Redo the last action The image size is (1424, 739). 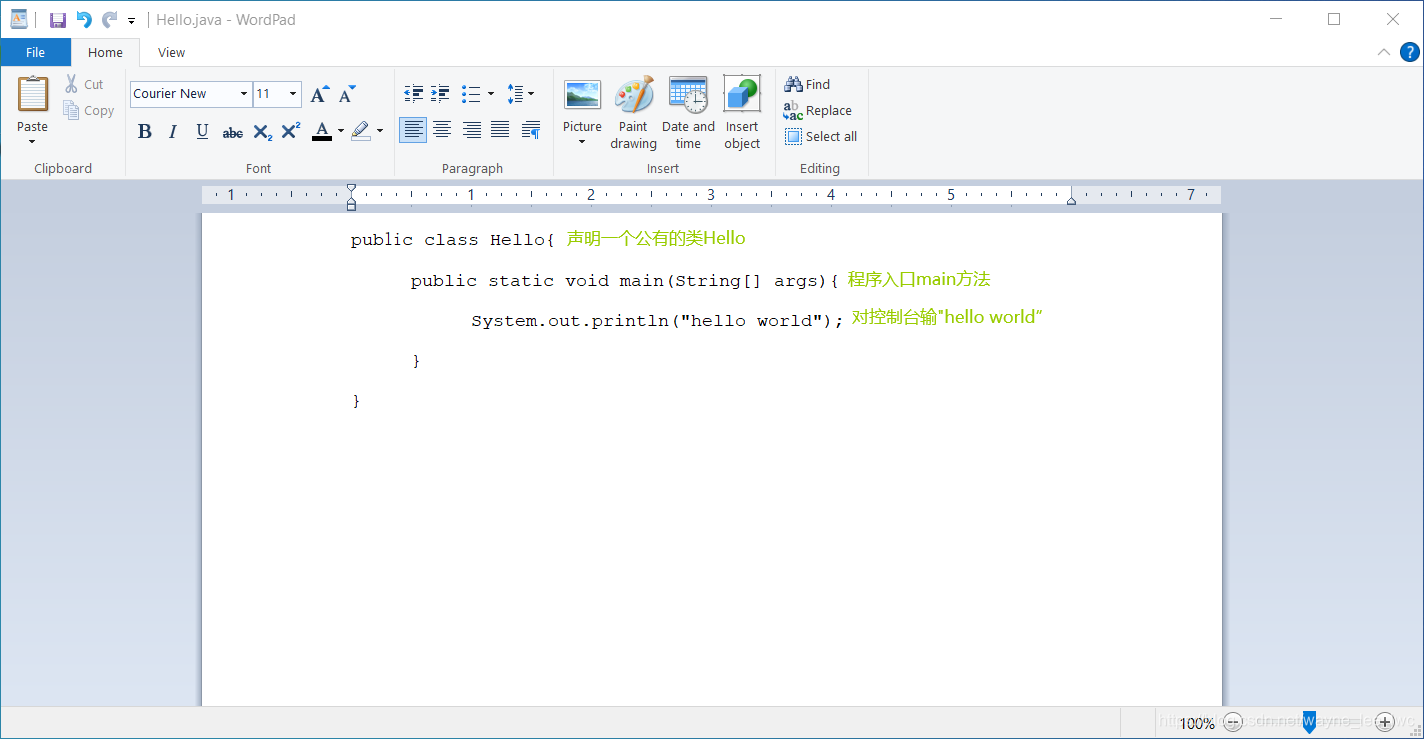[109, 20]
